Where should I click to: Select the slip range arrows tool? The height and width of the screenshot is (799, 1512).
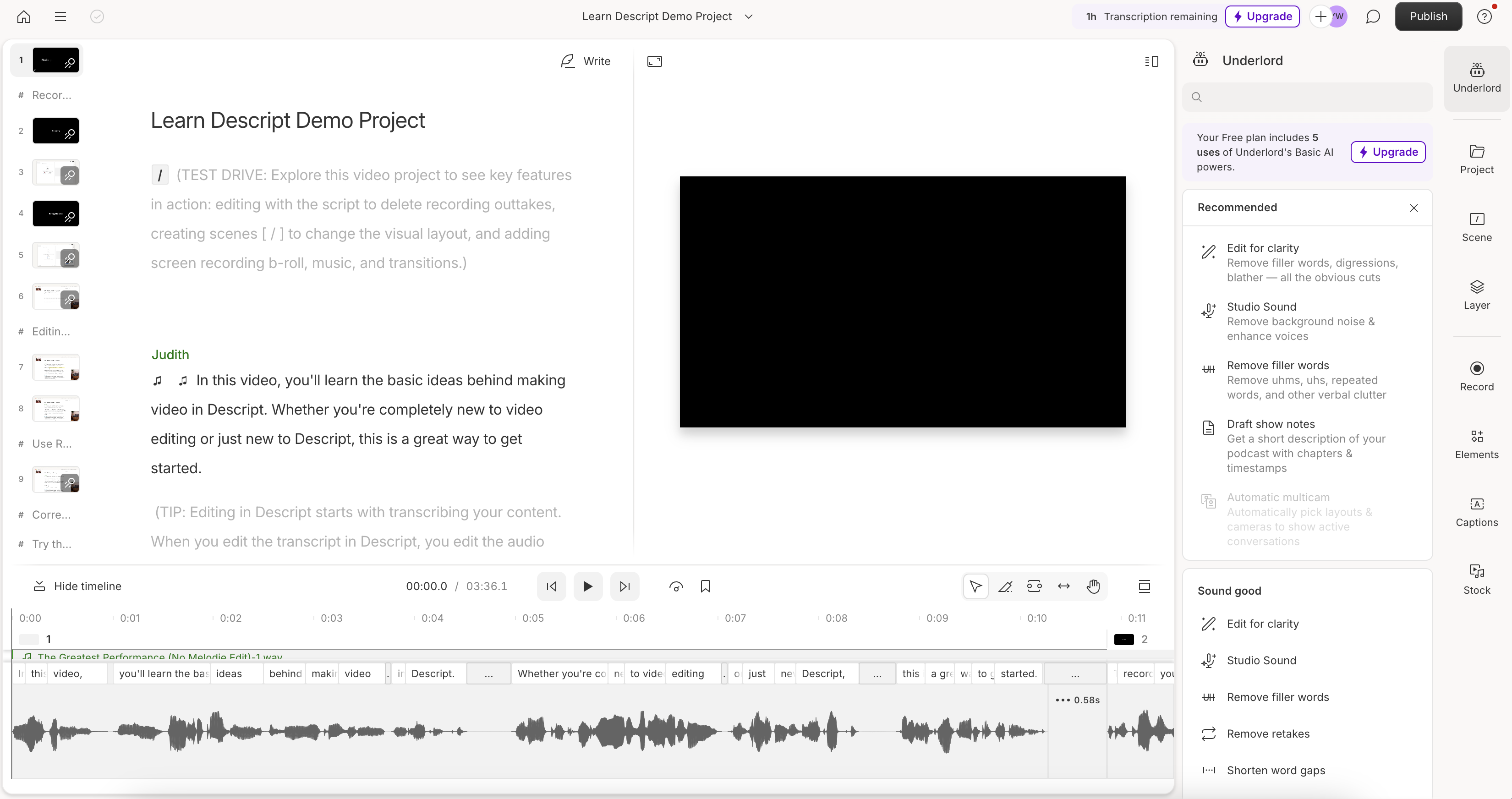1063,586
